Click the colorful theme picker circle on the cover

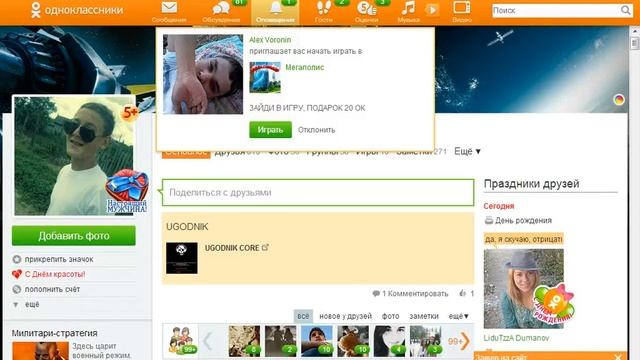(619, 99)
